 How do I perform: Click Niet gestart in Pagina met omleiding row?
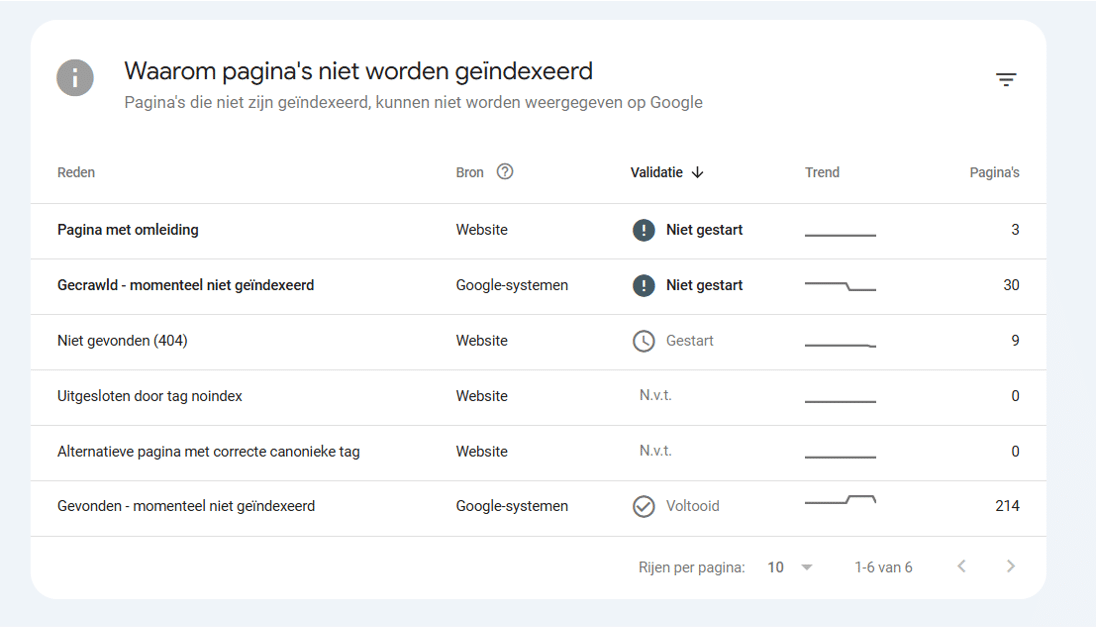point(704,230)
